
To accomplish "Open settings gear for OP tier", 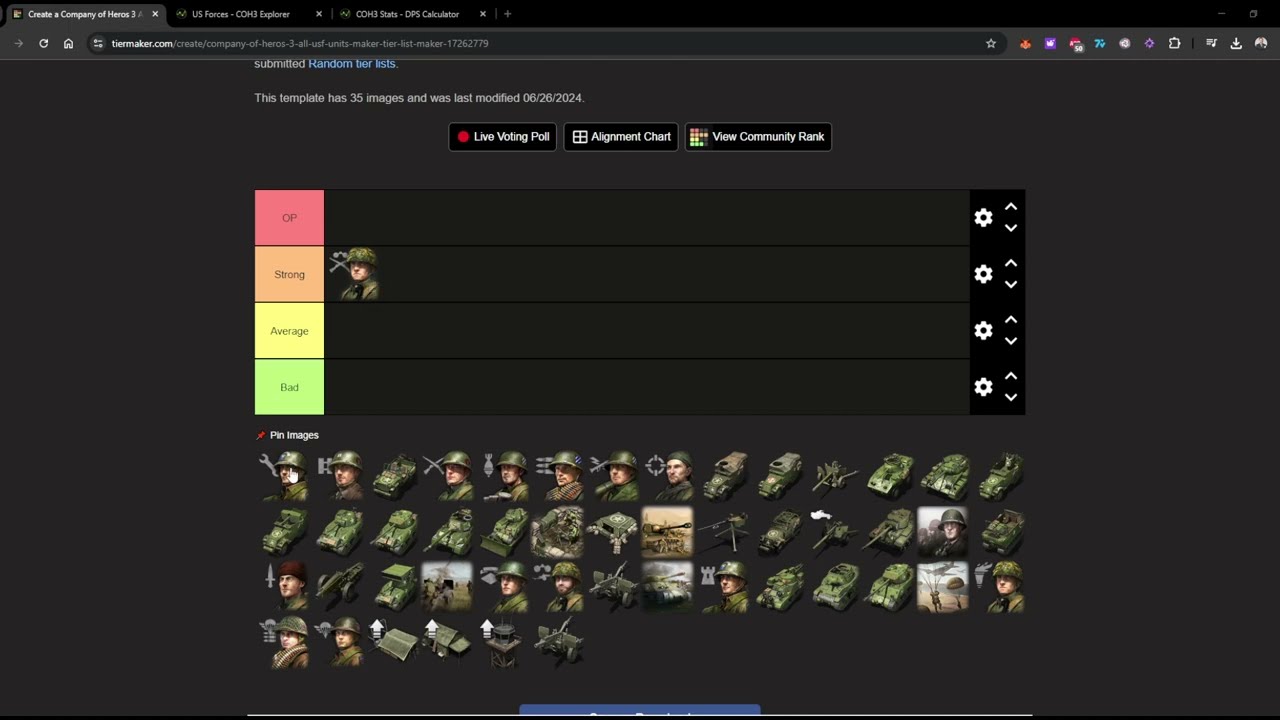I will coord(983,218).
